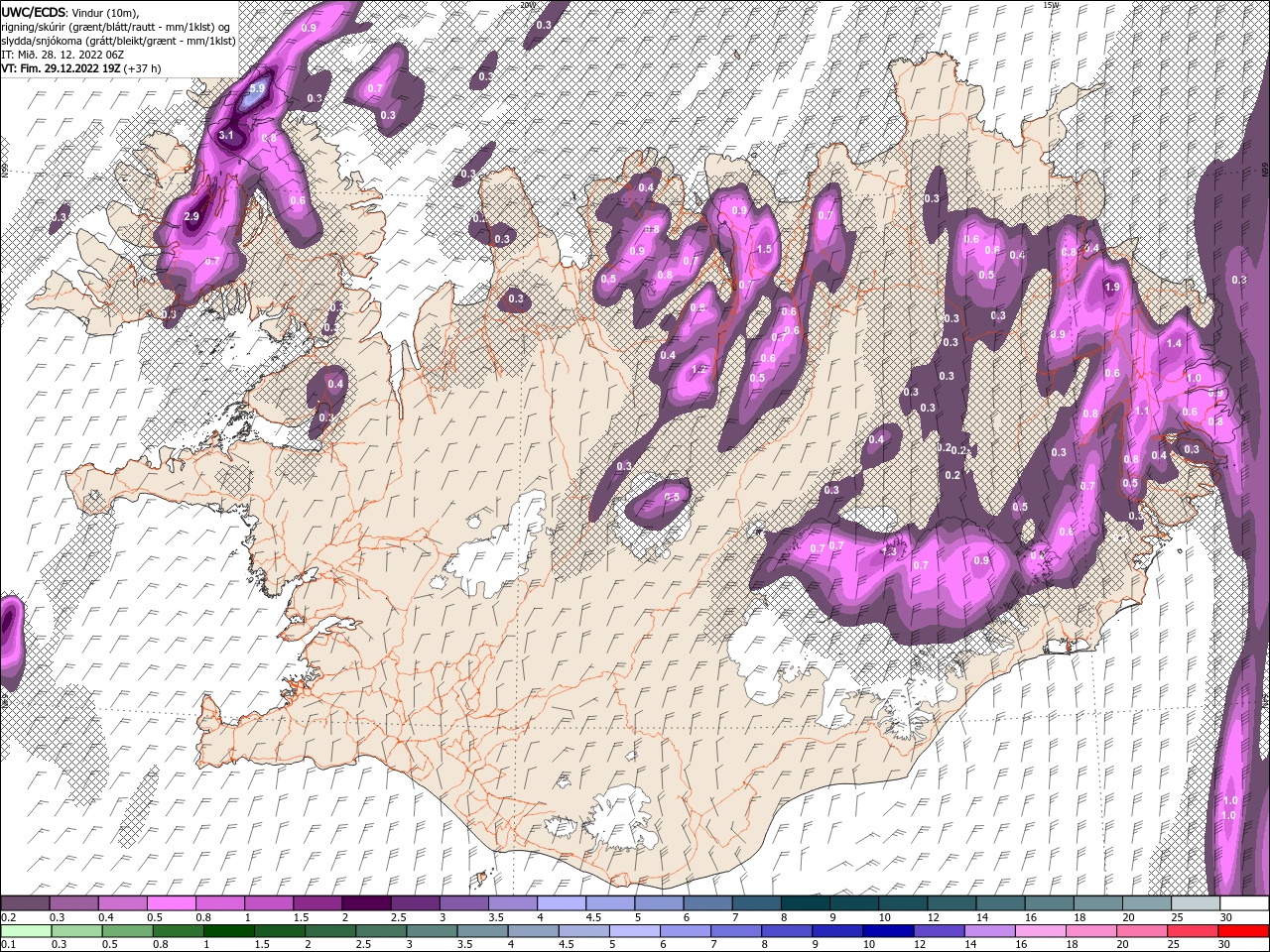This screenshot has width=1270, height=952.
Task: Click the 25 label in the upper legend row
Action: pyautogui.click(x=1178, y=917)
